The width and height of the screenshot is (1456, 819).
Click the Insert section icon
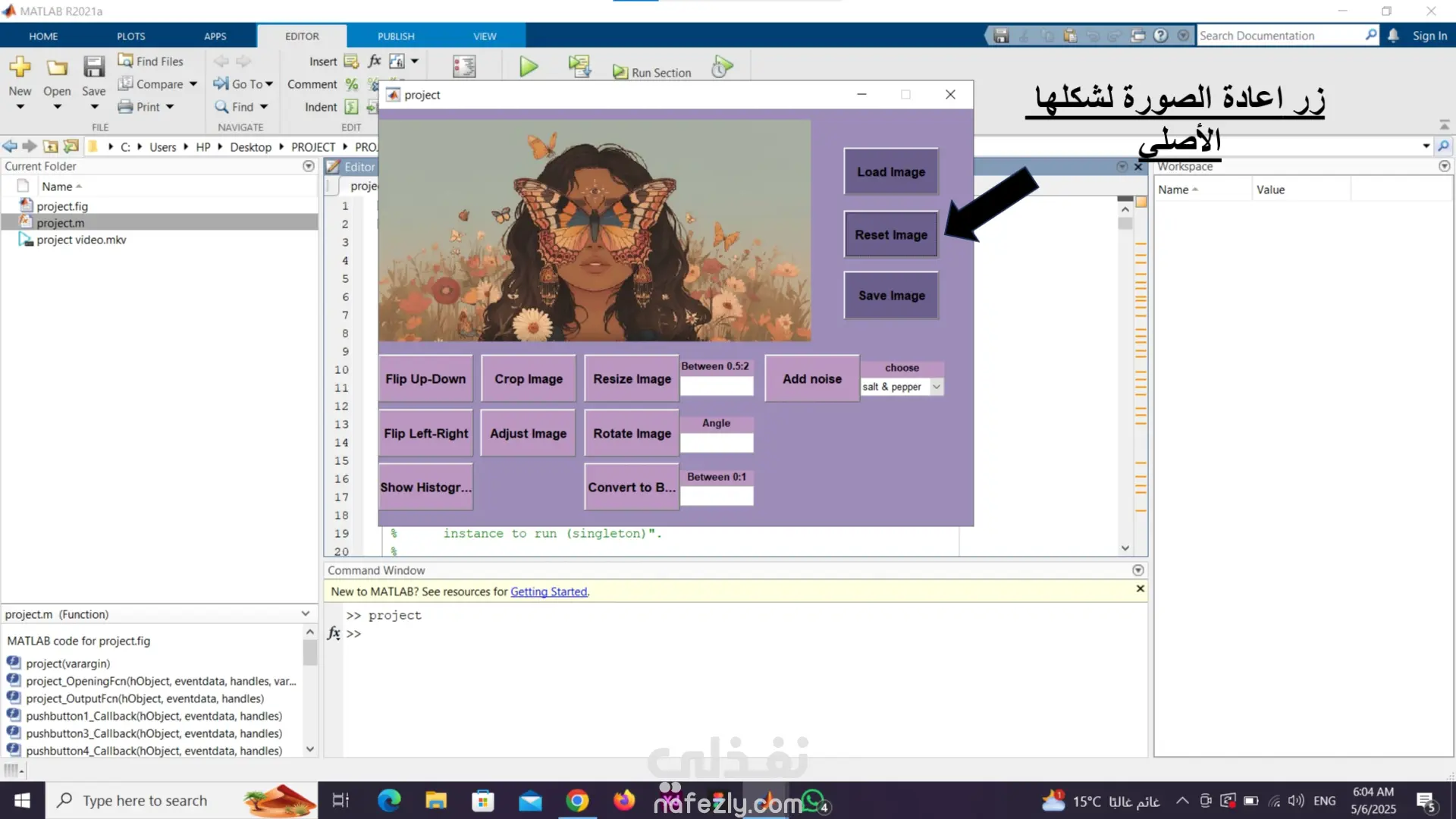click(351, 61)
